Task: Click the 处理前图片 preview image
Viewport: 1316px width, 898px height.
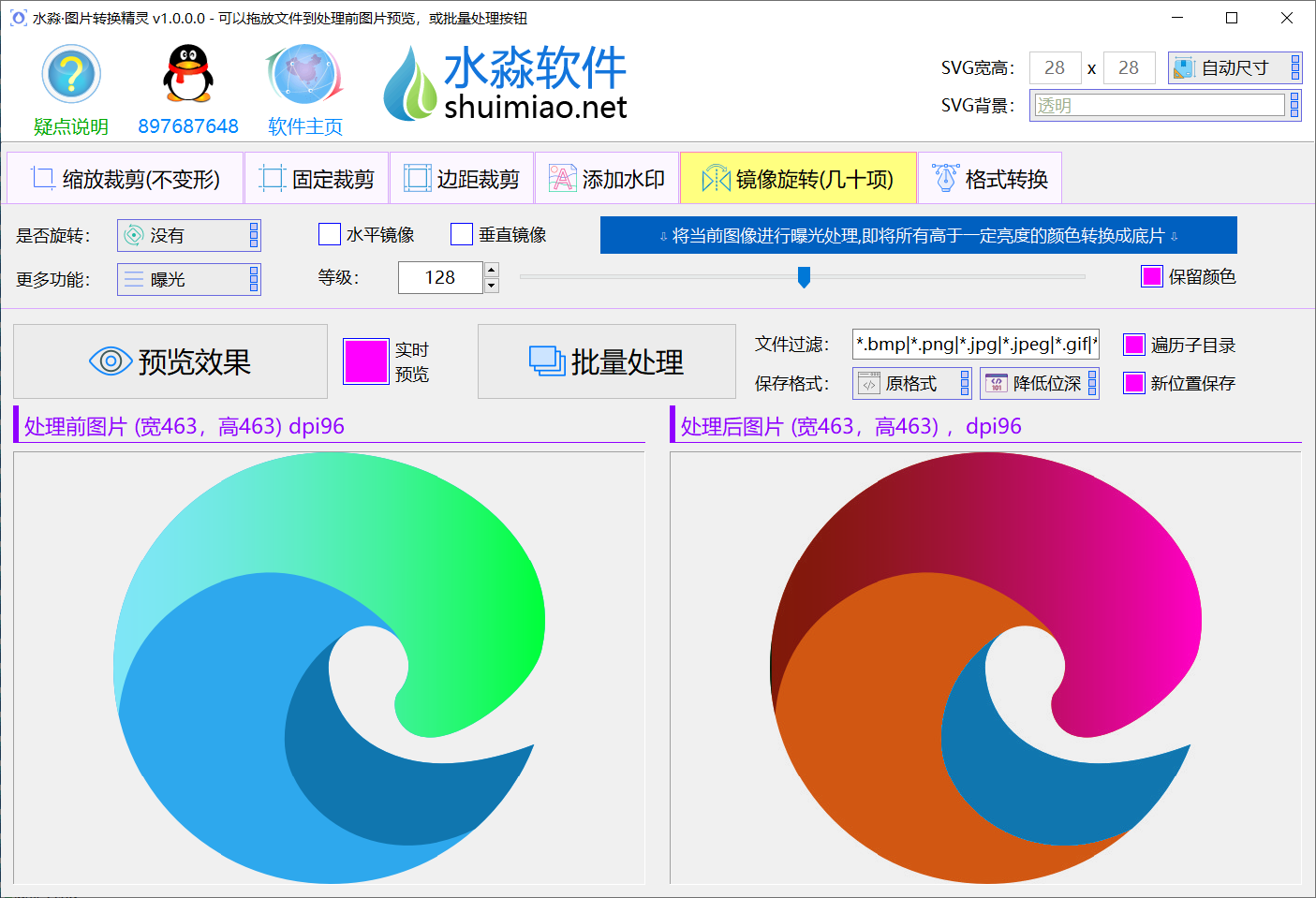Action: tap(329, 668)
